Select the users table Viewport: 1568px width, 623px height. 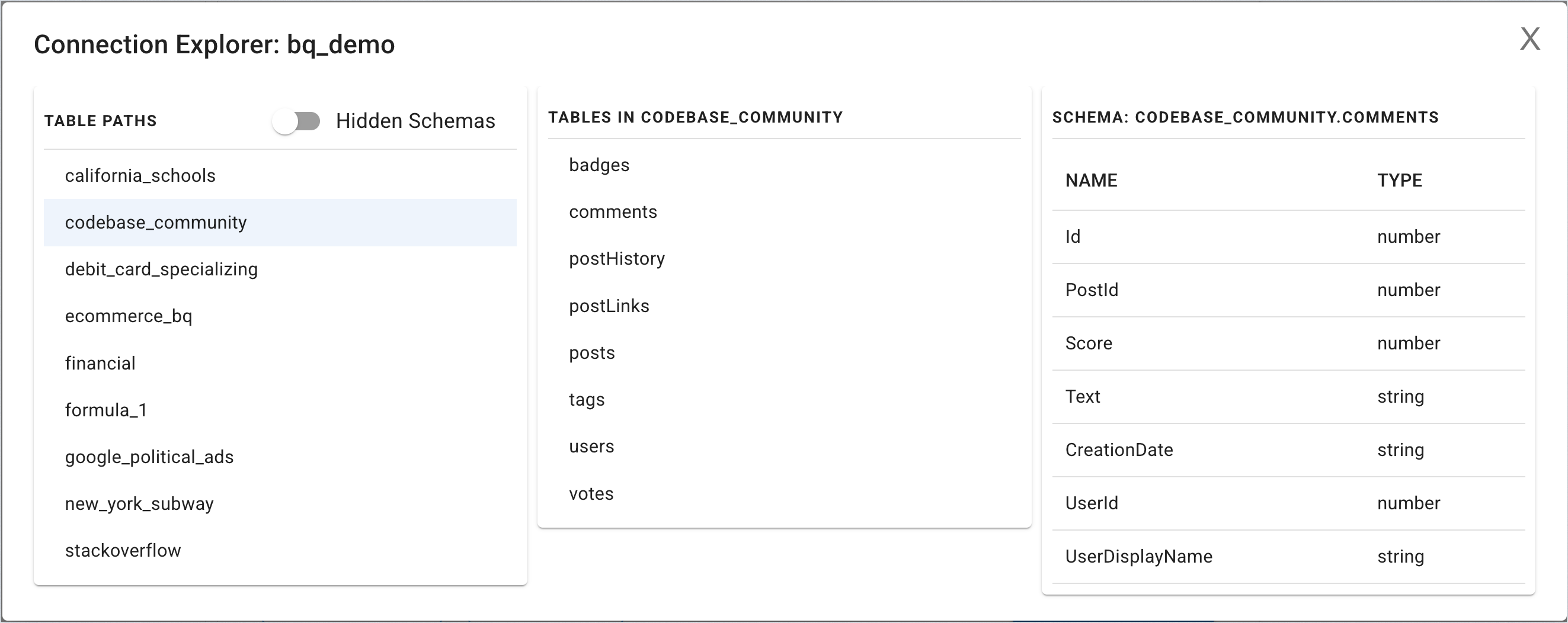[x=591, y=447]
